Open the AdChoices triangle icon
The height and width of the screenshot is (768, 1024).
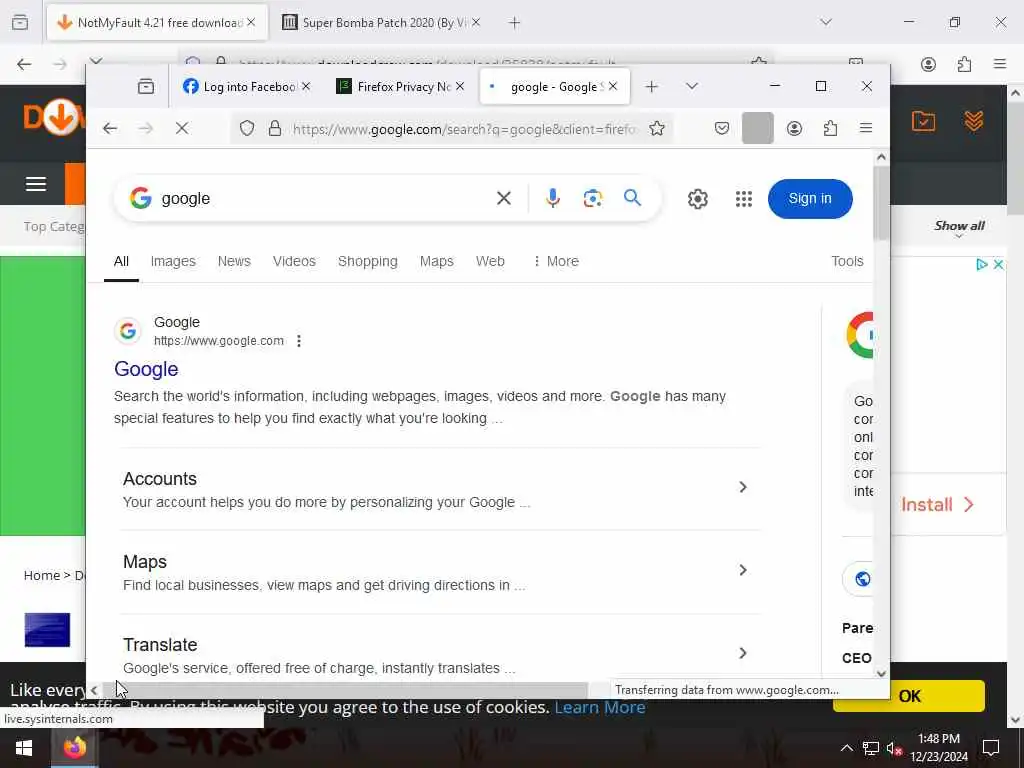[982, 264]
